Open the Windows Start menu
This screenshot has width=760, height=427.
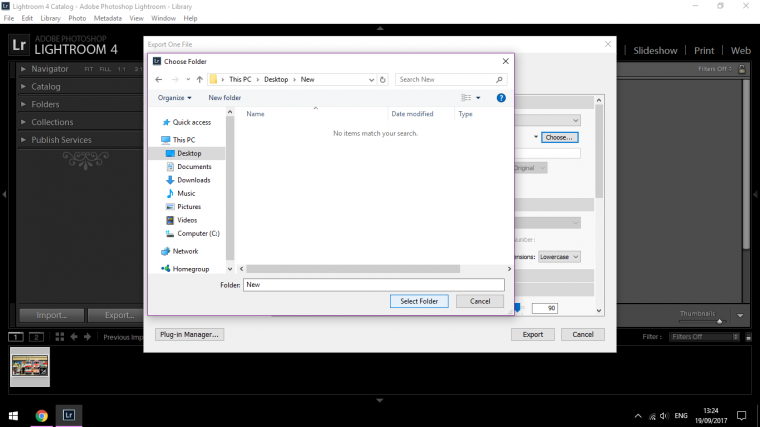pyautogui.click(x=14, y=415)
